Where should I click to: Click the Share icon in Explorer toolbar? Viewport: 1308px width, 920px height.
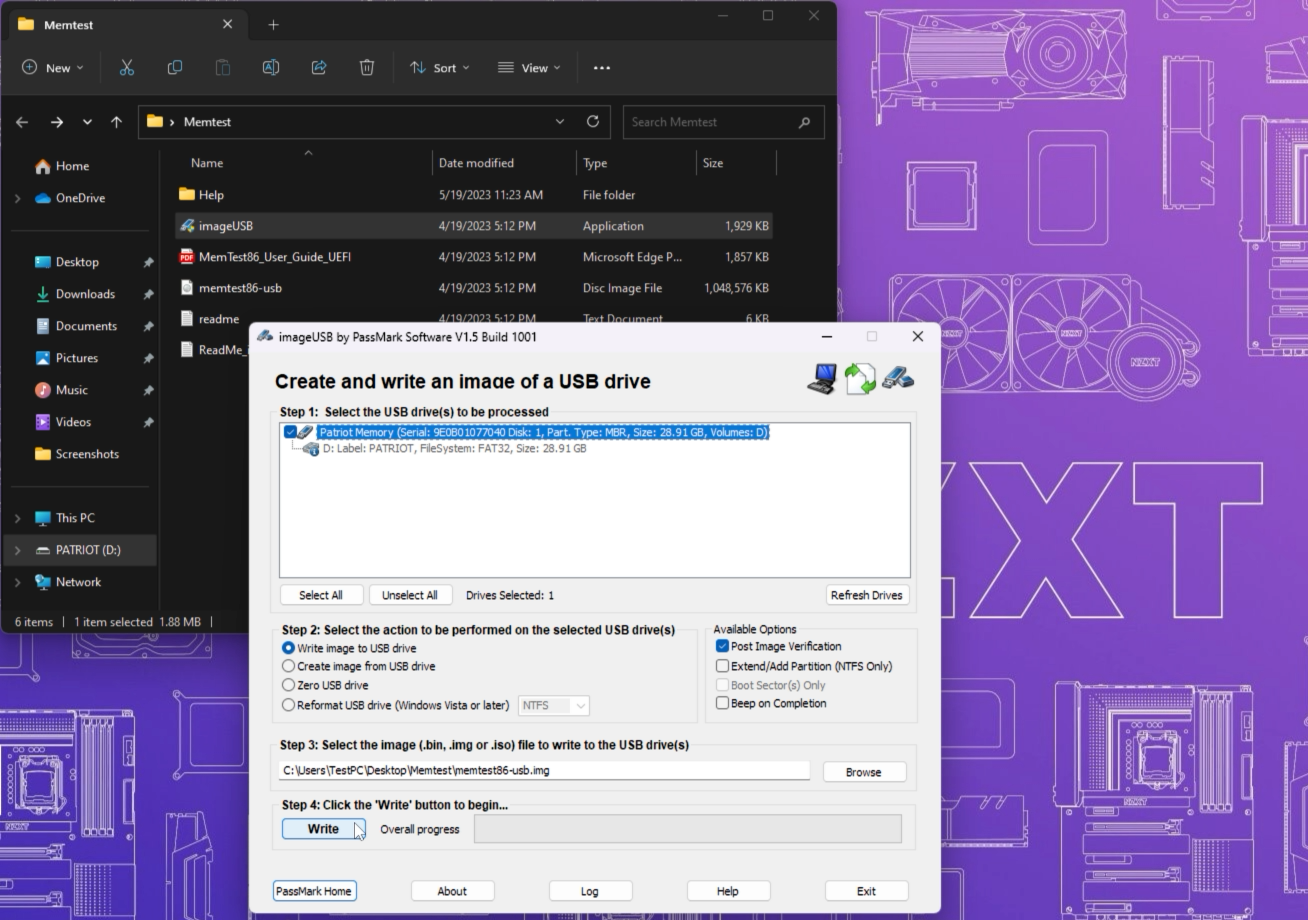coord(318,67)
